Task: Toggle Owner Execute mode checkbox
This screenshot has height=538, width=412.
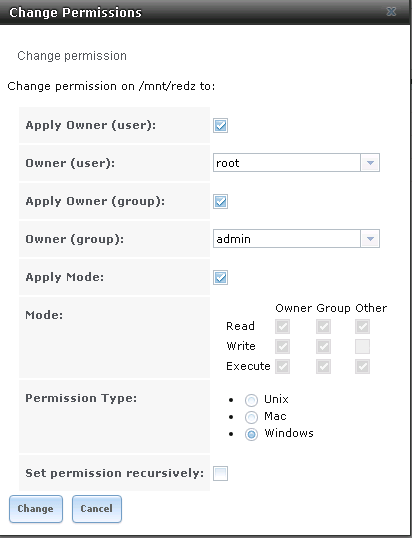Action: click(282, 366)
